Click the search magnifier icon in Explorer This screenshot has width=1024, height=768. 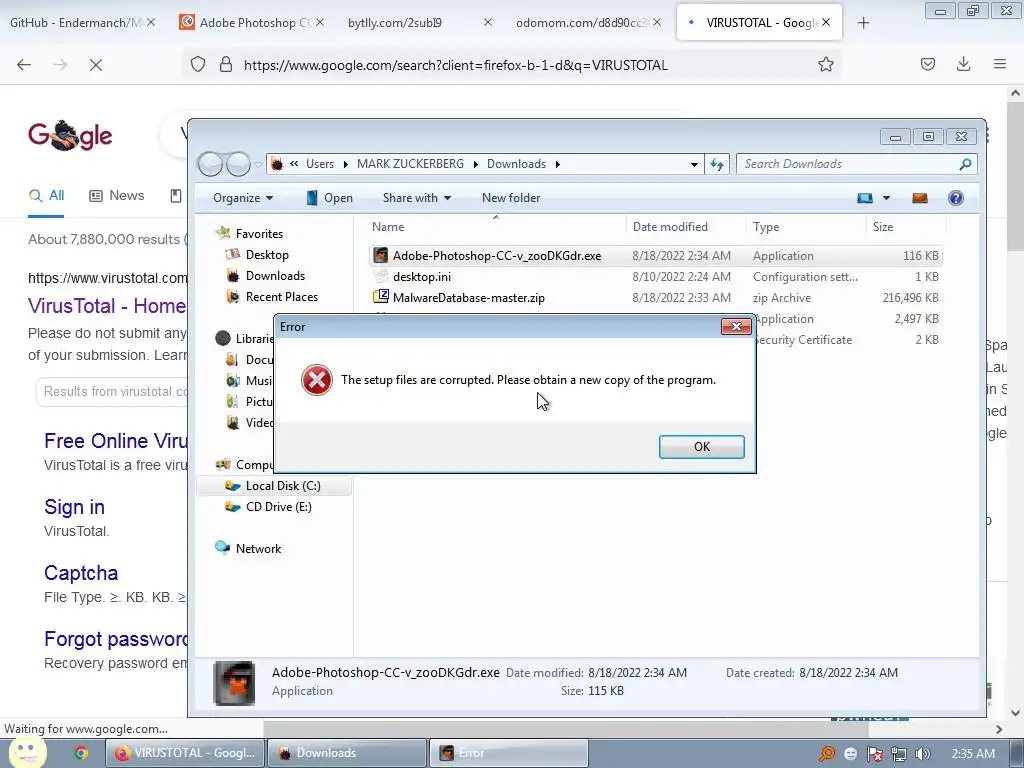965,164
